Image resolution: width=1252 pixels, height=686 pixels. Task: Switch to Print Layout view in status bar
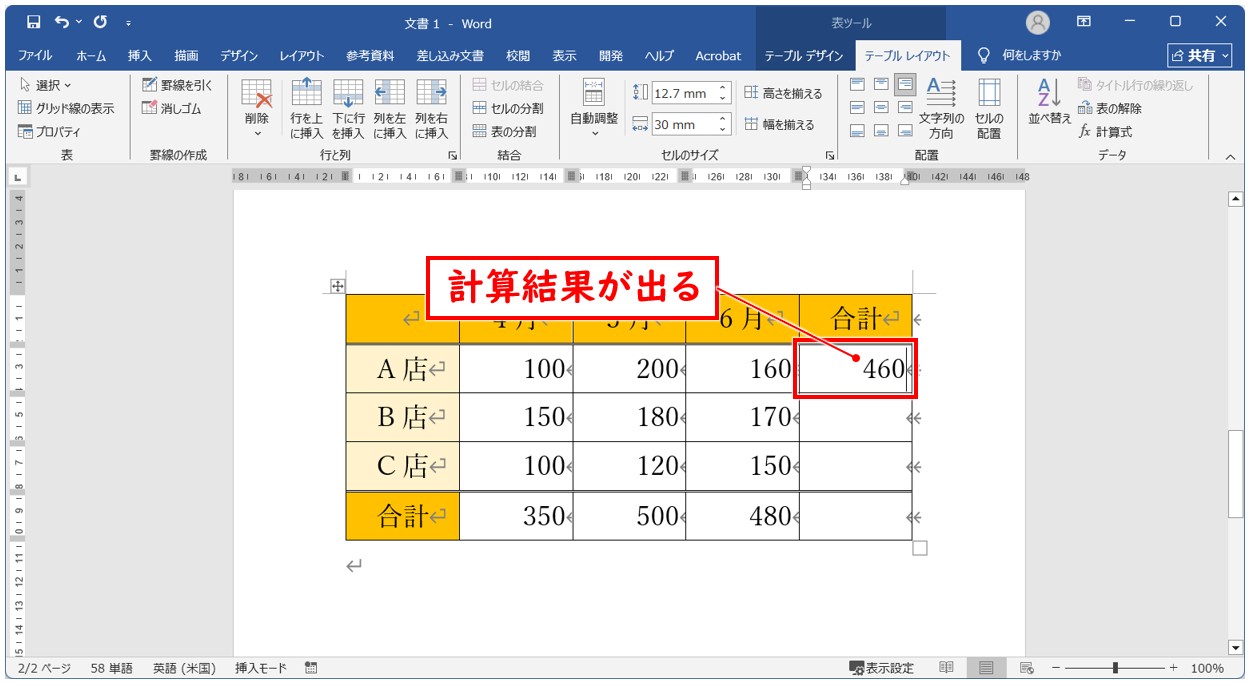pos(986,668)
